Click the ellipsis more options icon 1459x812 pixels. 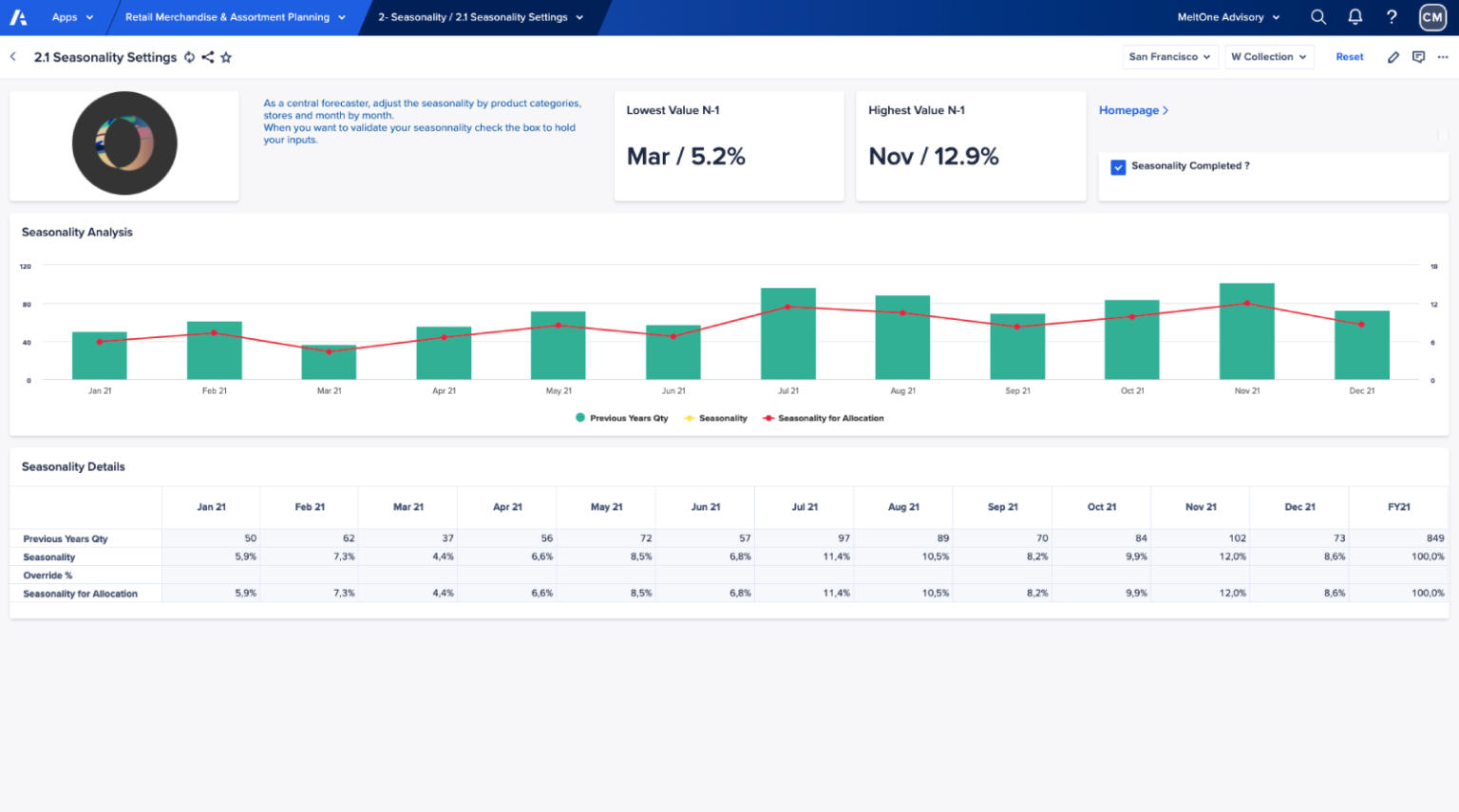point(1442,57)
